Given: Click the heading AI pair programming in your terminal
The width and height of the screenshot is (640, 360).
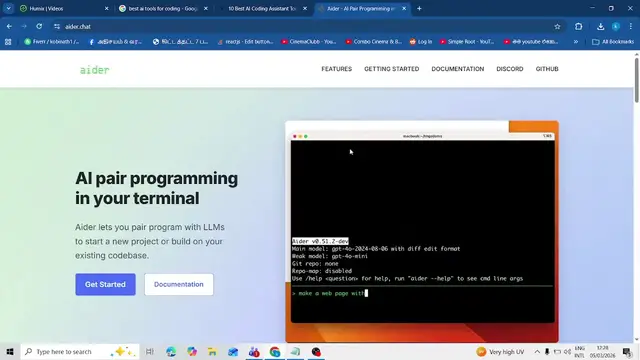Looking at the screenshot, I should click(x=156, y=188).
